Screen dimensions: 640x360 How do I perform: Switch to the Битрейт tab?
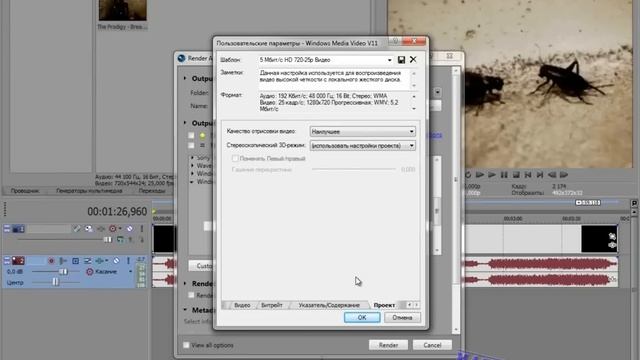point(272,305)
